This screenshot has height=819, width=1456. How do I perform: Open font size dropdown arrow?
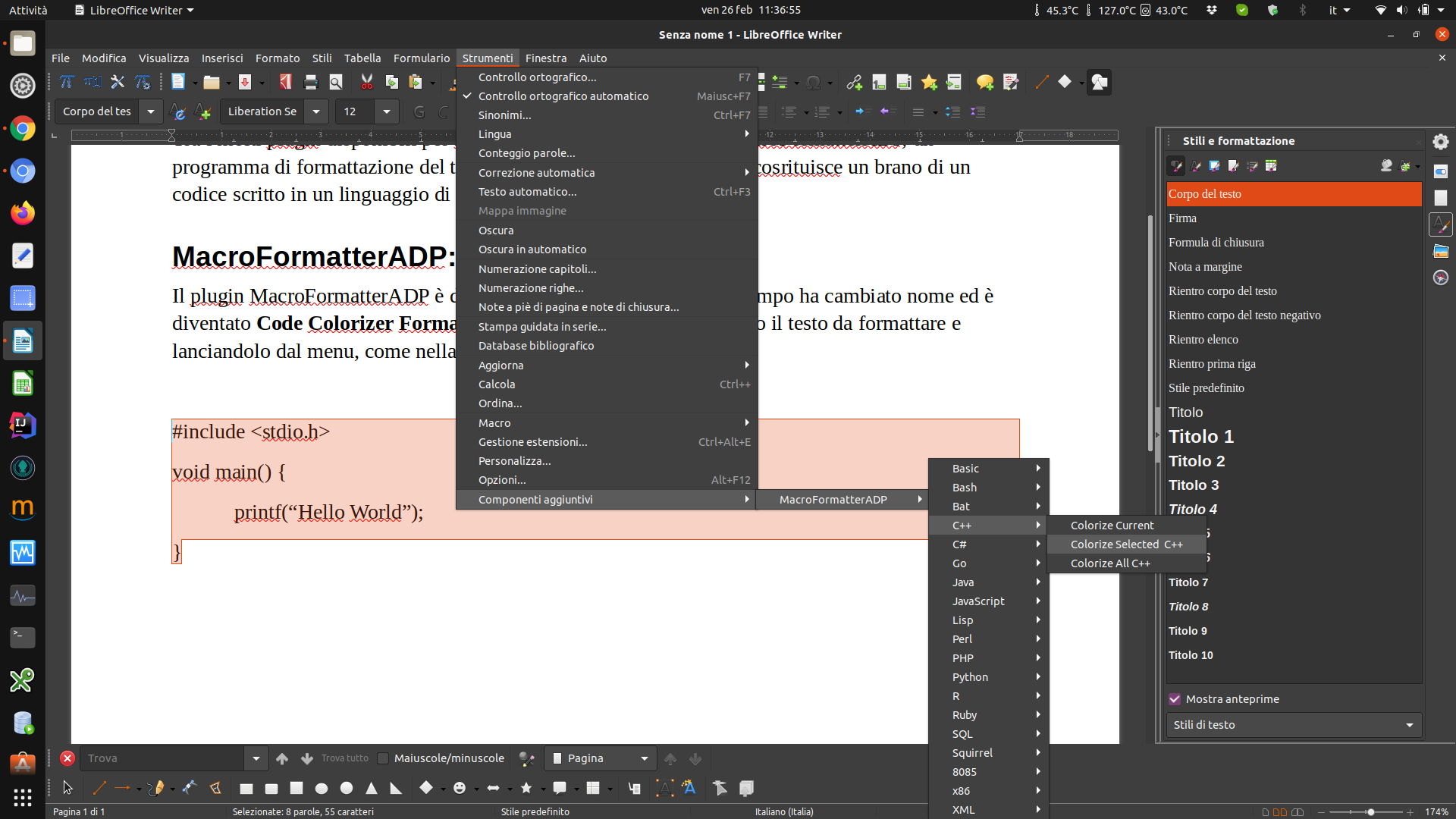click(387, 111)
